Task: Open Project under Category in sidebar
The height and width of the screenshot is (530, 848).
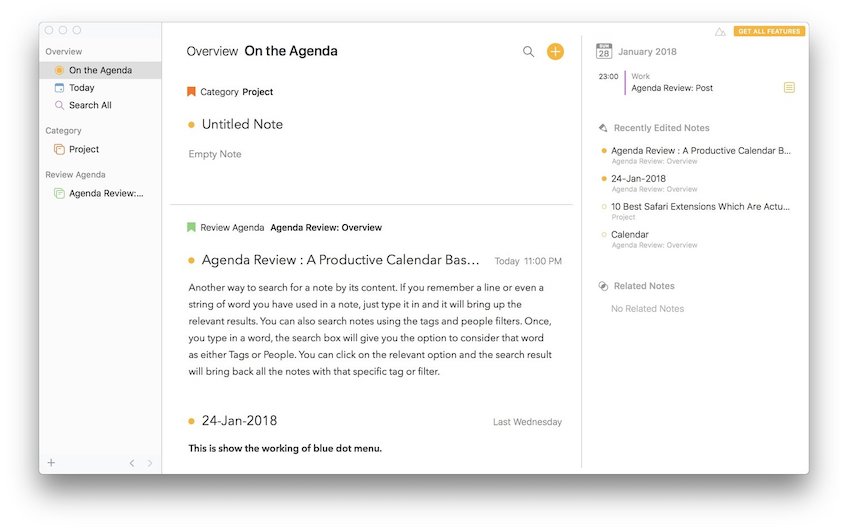Action: (x=83, y=149)
